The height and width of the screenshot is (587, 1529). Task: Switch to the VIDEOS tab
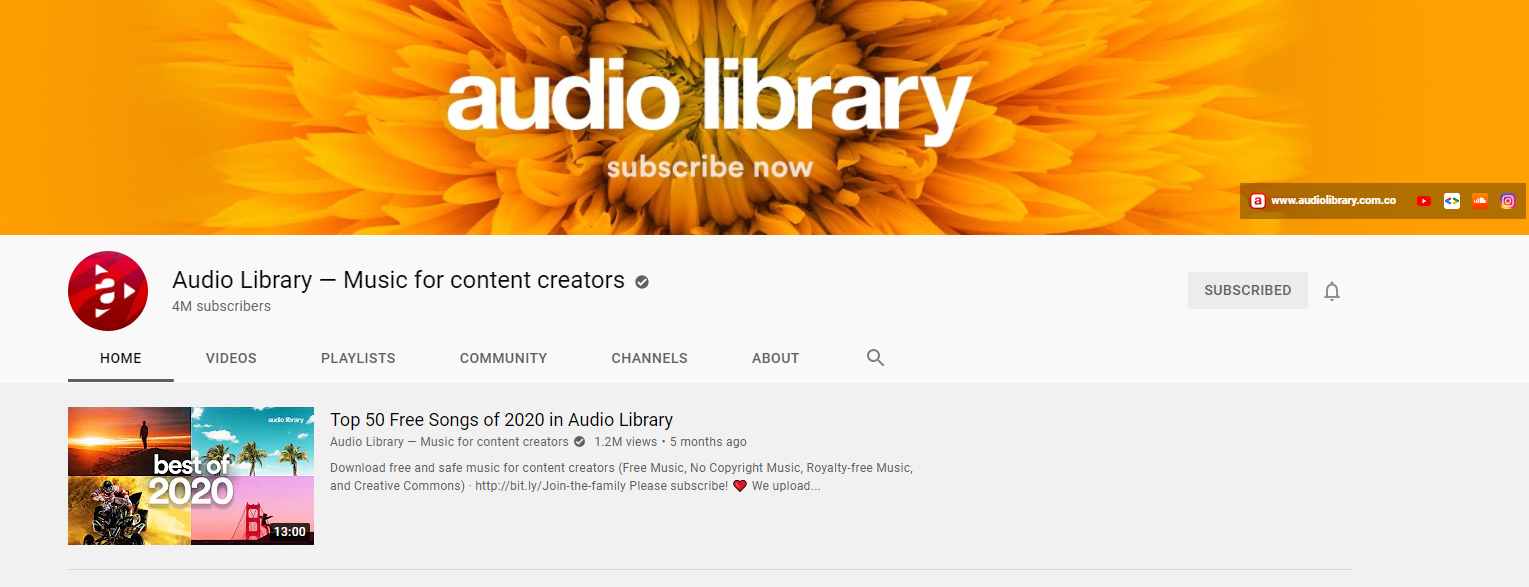pyautogui.click(x=231, y=358)
